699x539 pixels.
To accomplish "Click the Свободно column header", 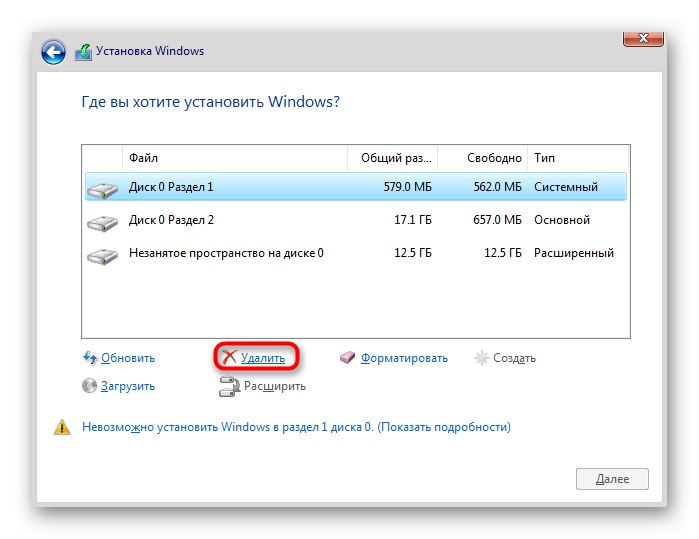I will click(483, 158).
